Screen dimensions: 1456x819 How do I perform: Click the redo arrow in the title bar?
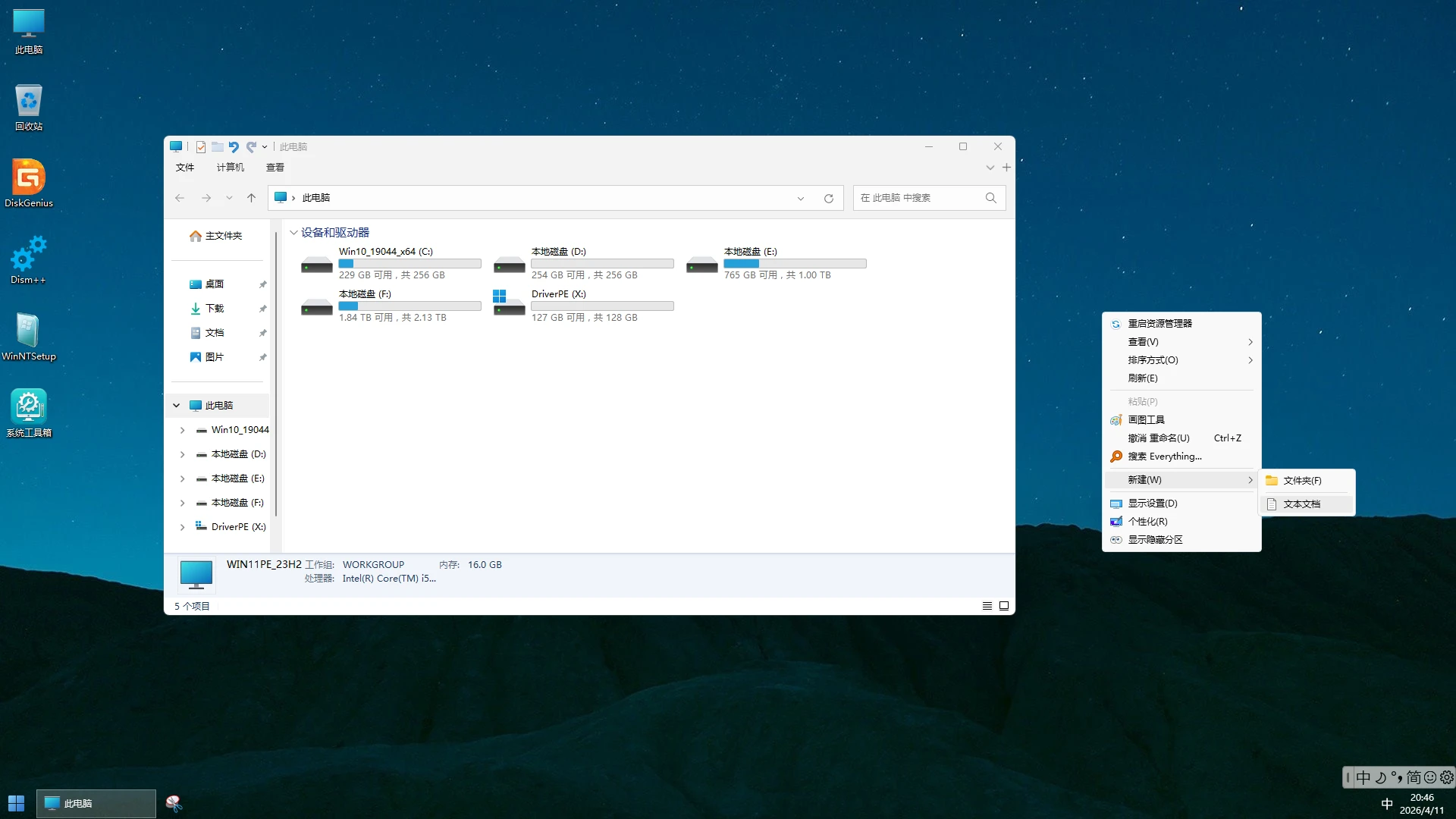click(250, 147)
